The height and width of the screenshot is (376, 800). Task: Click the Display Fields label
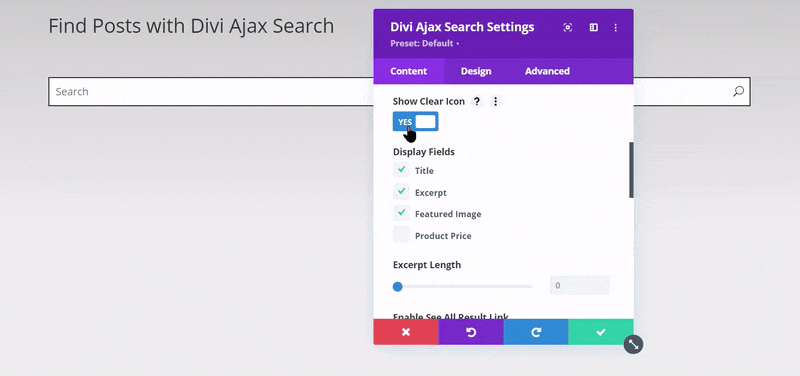pyautogui.click(x=424, y=152)
